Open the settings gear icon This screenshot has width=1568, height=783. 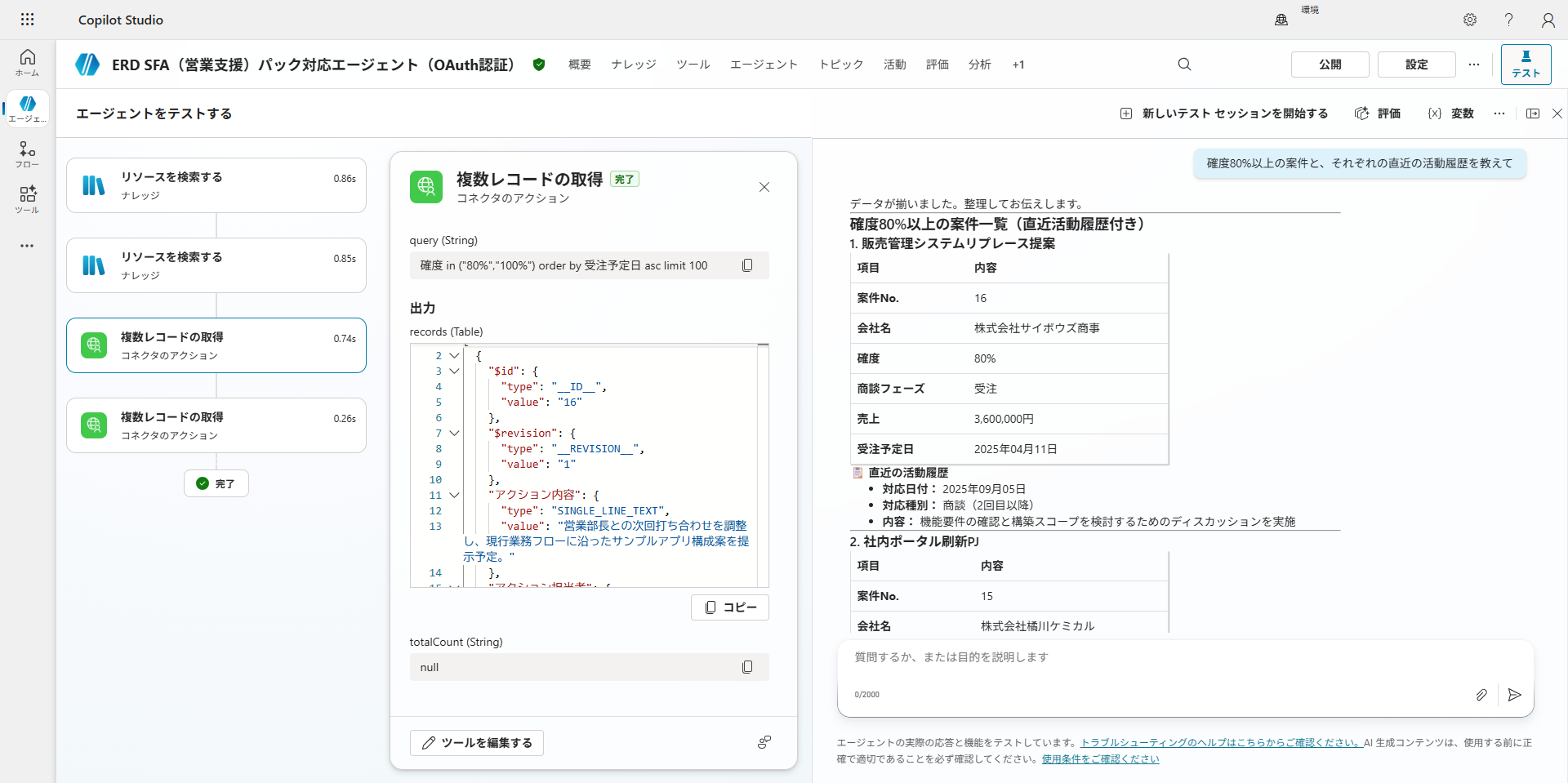1470,20
